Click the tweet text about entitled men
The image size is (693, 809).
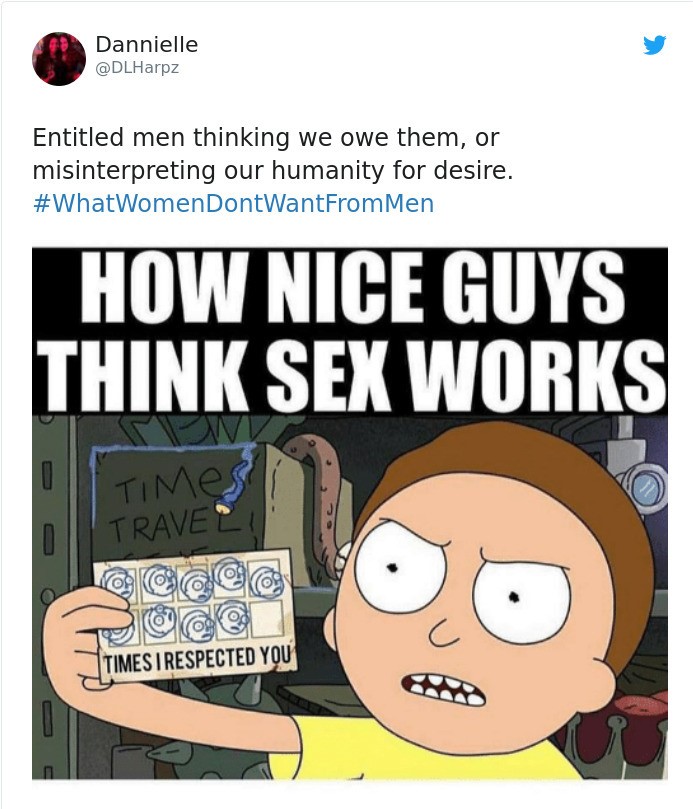tap(273, 154)
